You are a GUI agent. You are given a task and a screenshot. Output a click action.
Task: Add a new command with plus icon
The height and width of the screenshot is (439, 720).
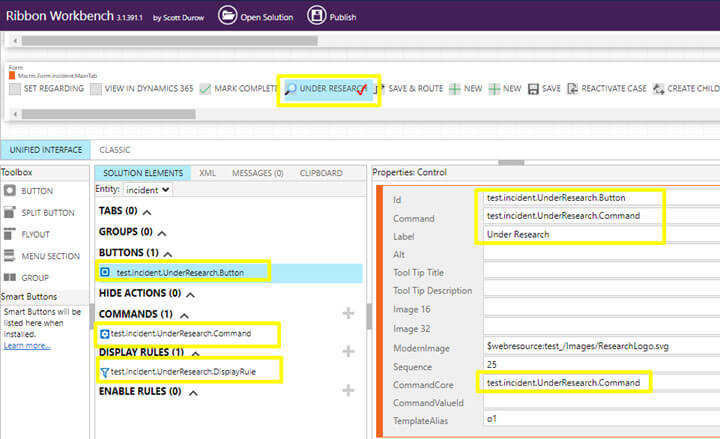point(348,314)
